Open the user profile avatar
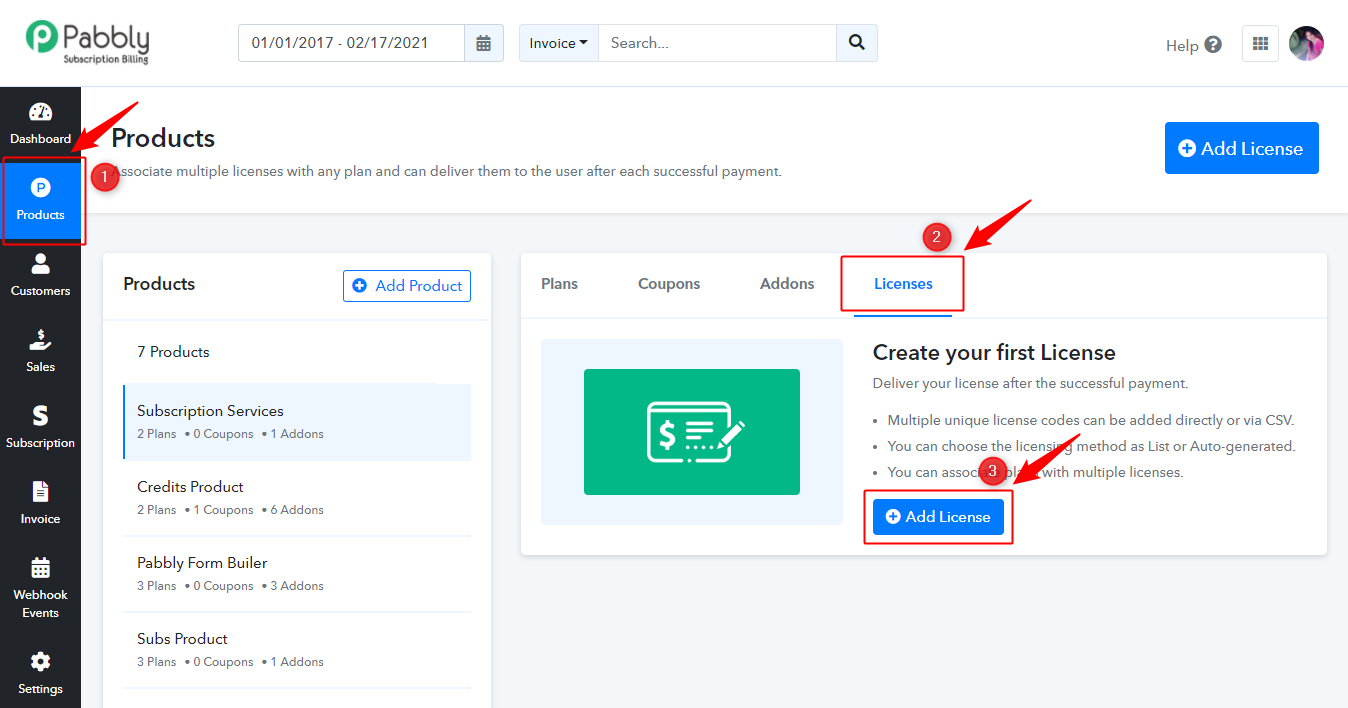Image resolution: width=1348 pixels, height=708 pixels. [1306, 44]
